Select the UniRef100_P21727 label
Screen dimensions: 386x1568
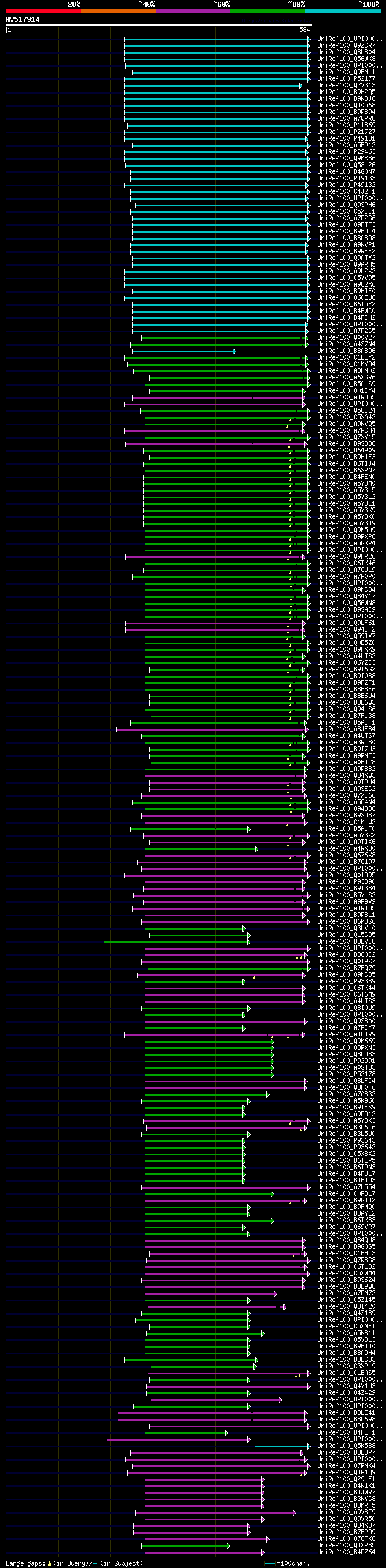(346, 132)
